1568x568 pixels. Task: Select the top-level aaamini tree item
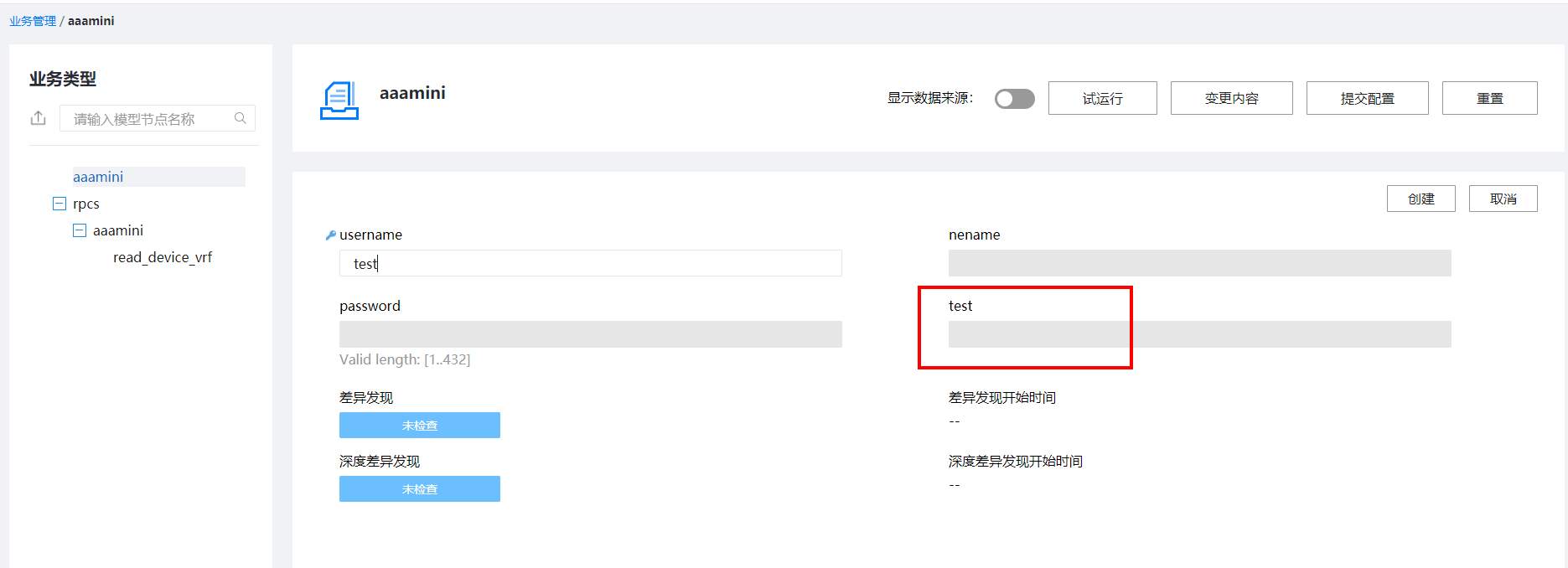tap(98, 177)
